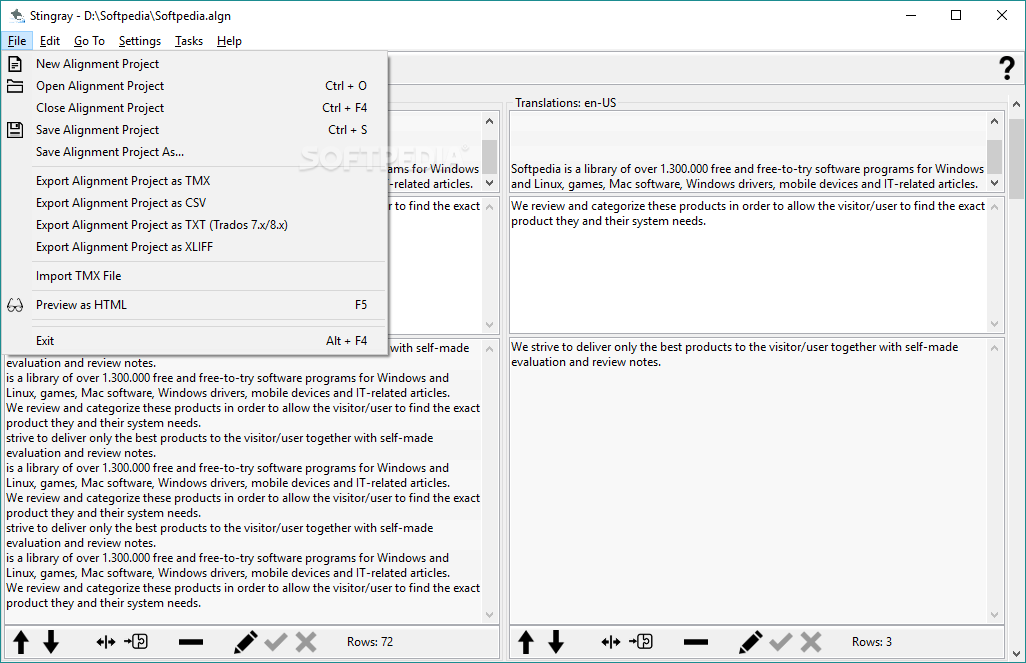Click the Stingray app icon in title bar
The image size is (1026, 663).
point(18,15)
